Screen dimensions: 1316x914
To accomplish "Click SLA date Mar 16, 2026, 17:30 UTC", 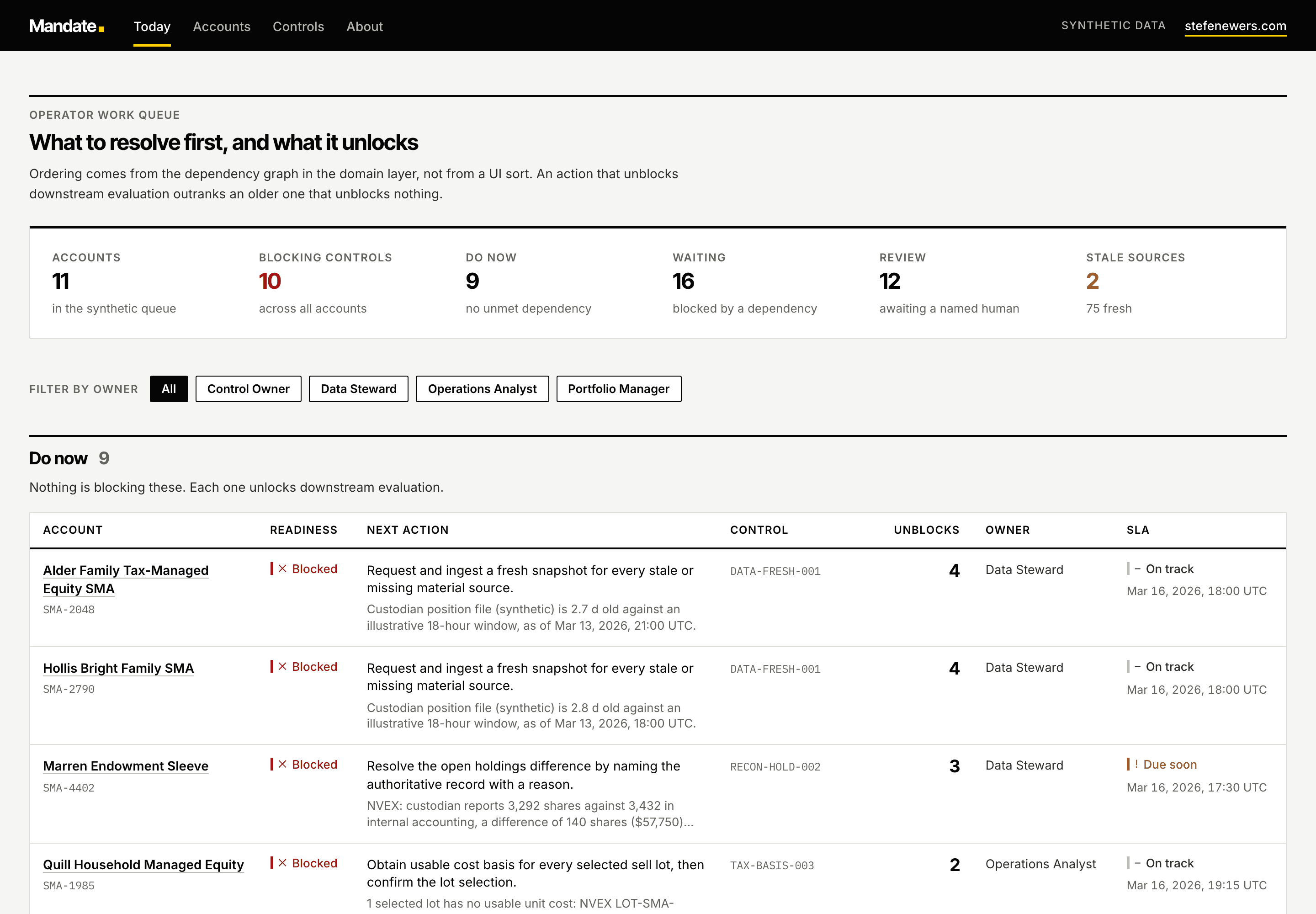I will 1196,787.
